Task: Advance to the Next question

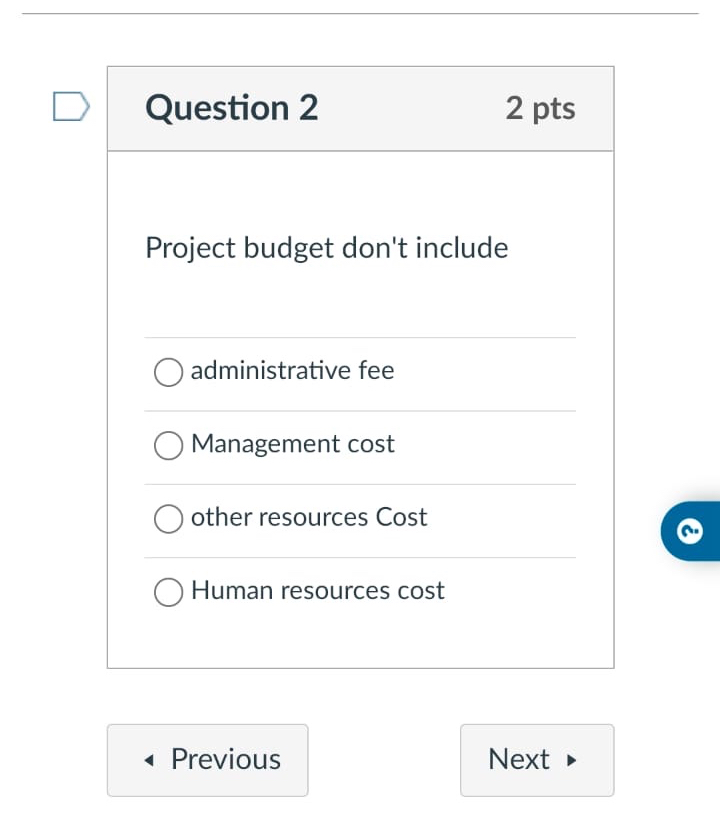Action: pos(536,760)
